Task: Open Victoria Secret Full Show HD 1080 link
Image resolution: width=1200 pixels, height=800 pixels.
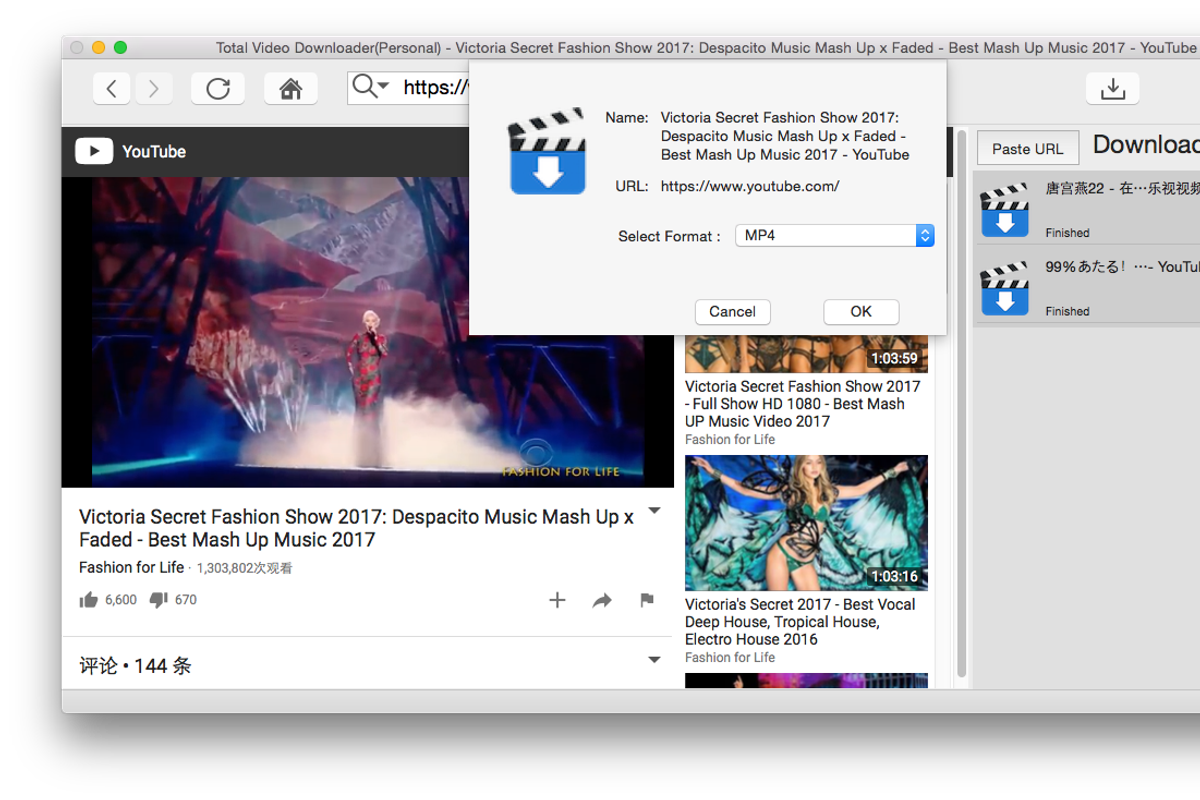Action: (x=803, y=404)
